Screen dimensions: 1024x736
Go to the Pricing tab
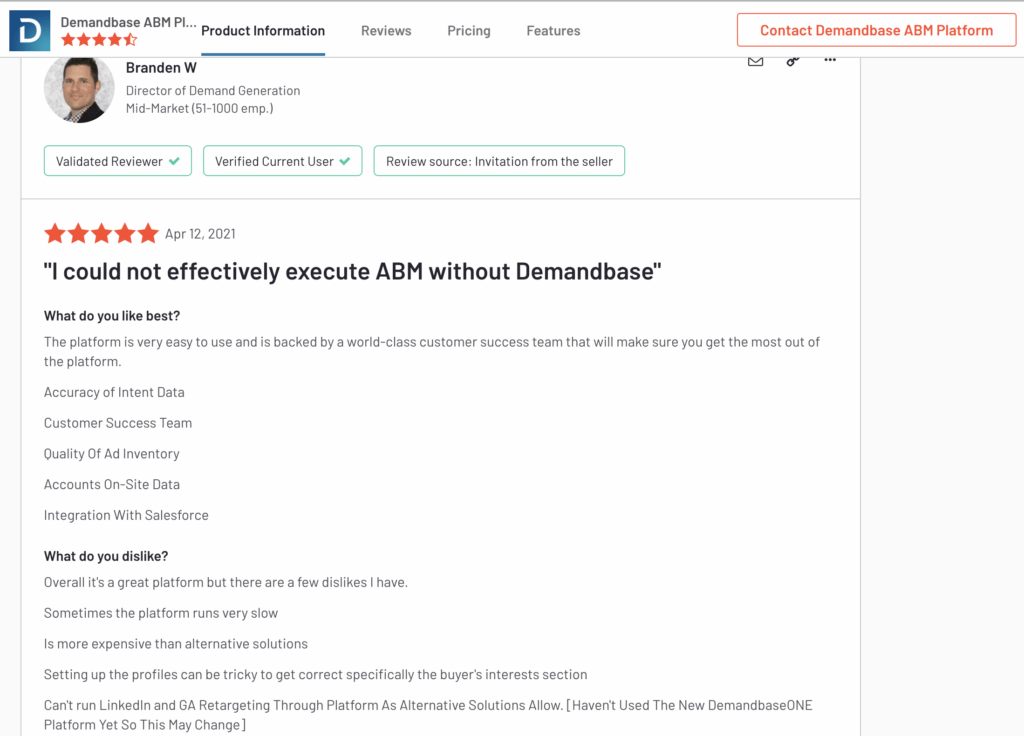coord(469,31)
